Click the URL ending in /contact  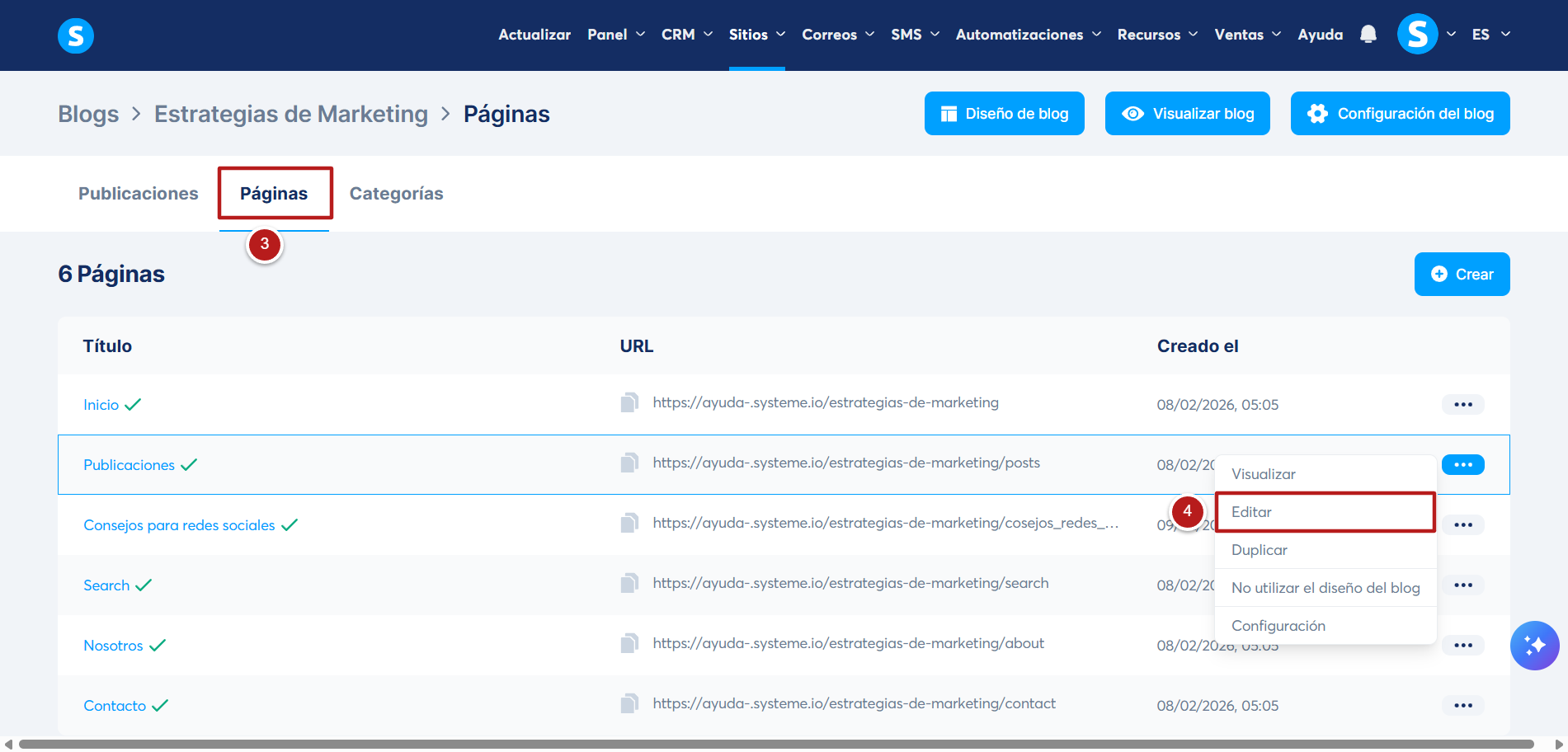pos(854,703)
